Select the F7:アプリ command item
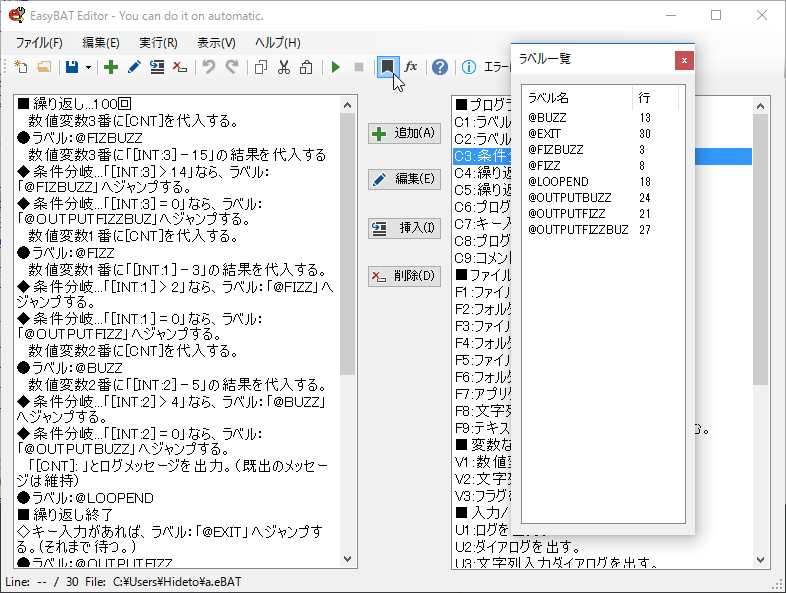This screenshot has height=593, width=786. [x=482, y=394]
